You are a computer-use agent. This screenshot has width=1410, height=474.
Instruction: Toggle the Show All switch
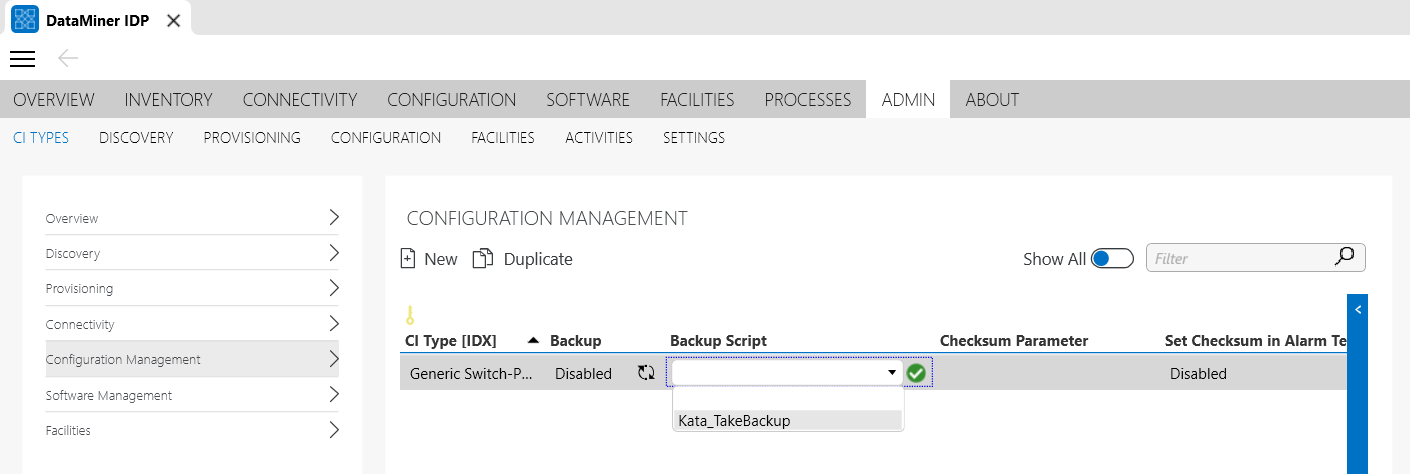point(1111,259)
